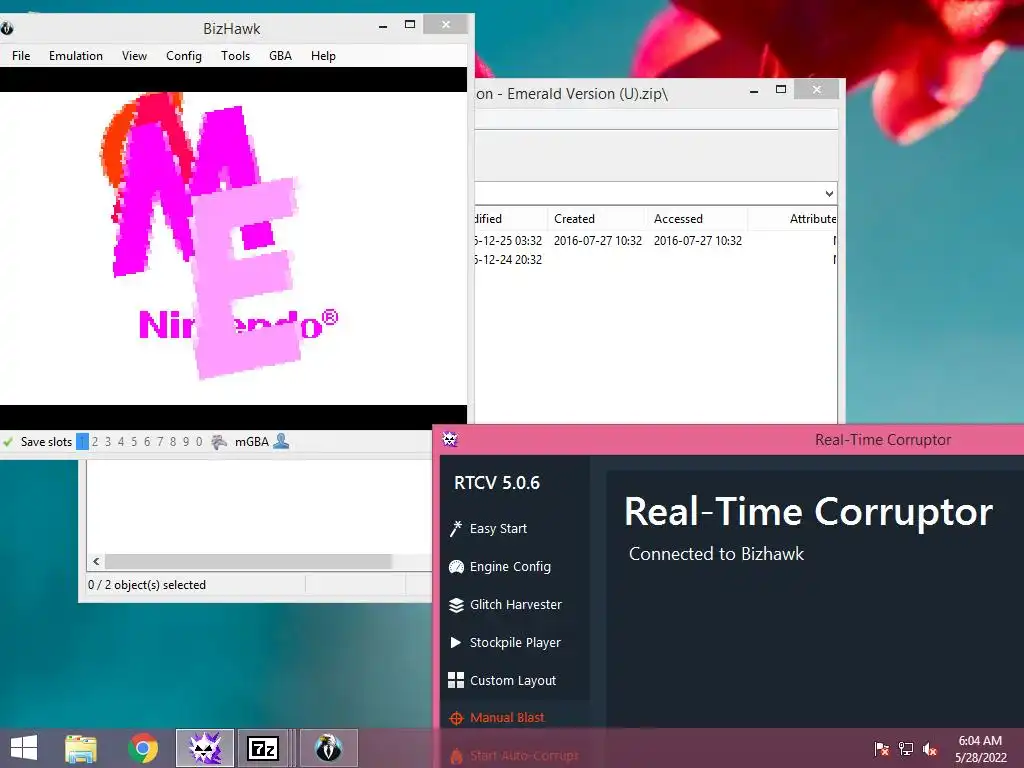Click the mGBA core icon in status bar
Image resolution: width=1024 pixels, height=768 pixels.
click(x=219, y=441)
